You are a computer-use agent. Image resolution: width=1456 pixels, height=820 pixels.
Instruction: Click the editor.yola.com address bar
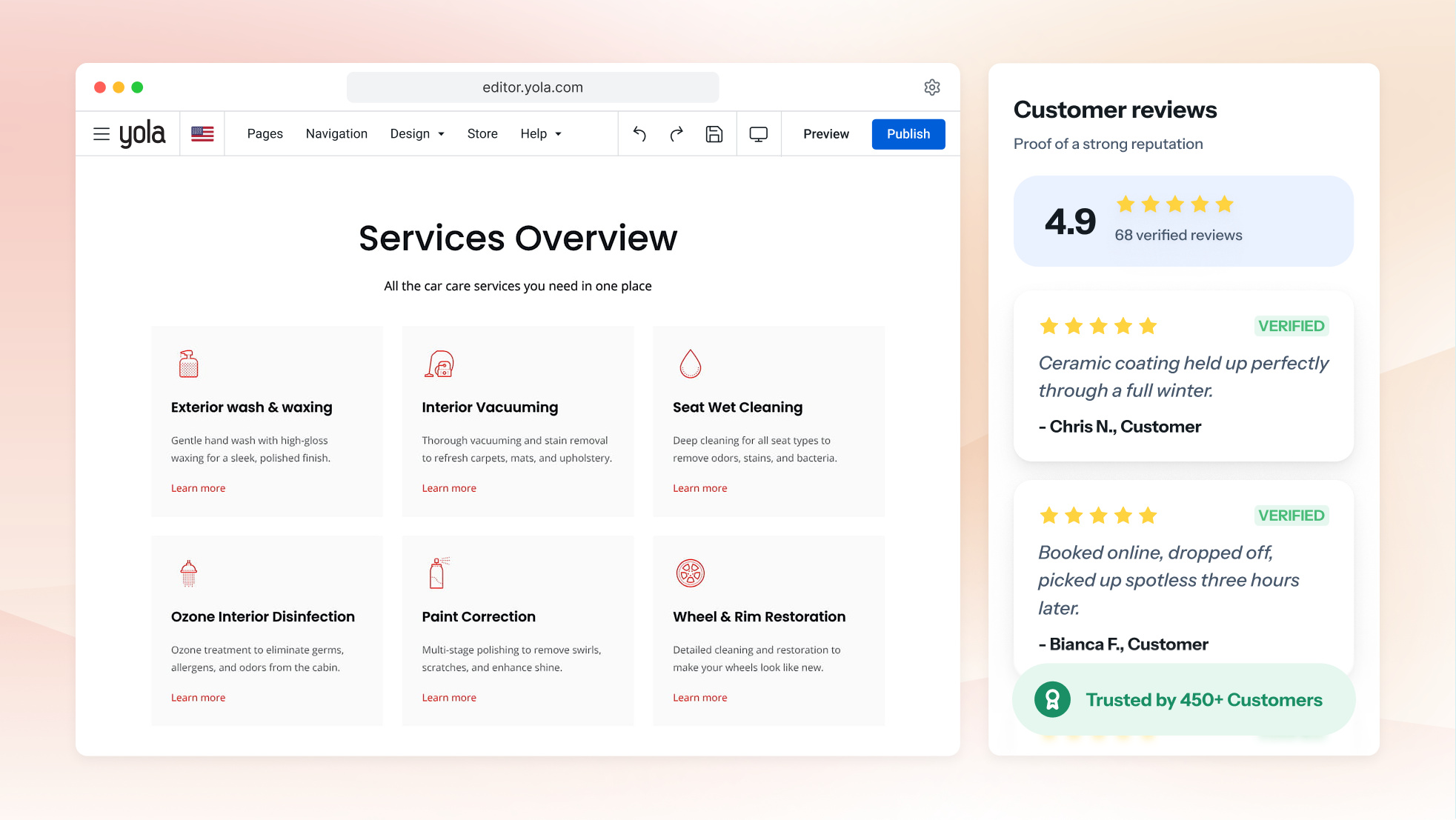[x=533, y=87]
